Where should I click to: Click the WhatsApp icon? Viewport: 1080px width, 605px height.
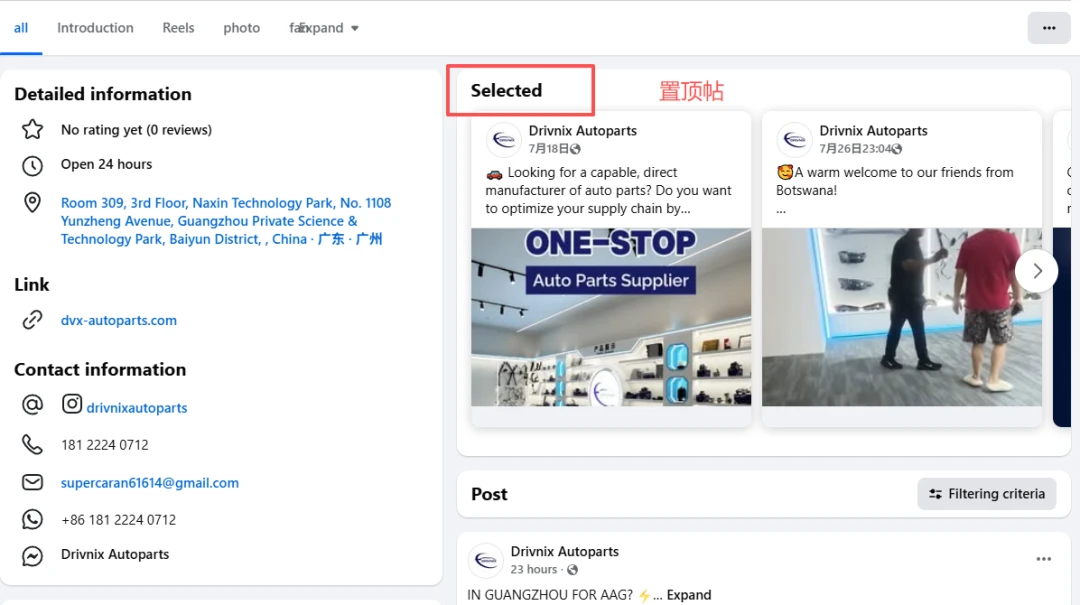(32, 520)
